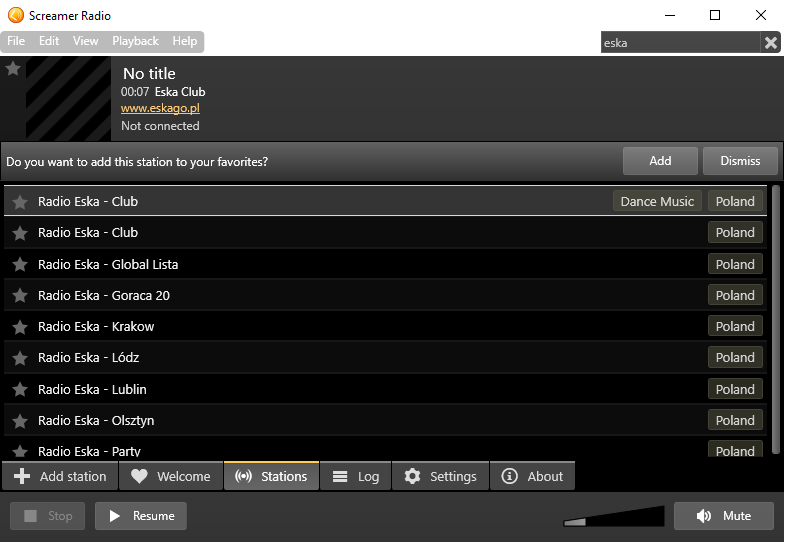785x543 pixels.
Task: Select Radio Eska - Goraca 20 station
Action: tap(385, 295)
